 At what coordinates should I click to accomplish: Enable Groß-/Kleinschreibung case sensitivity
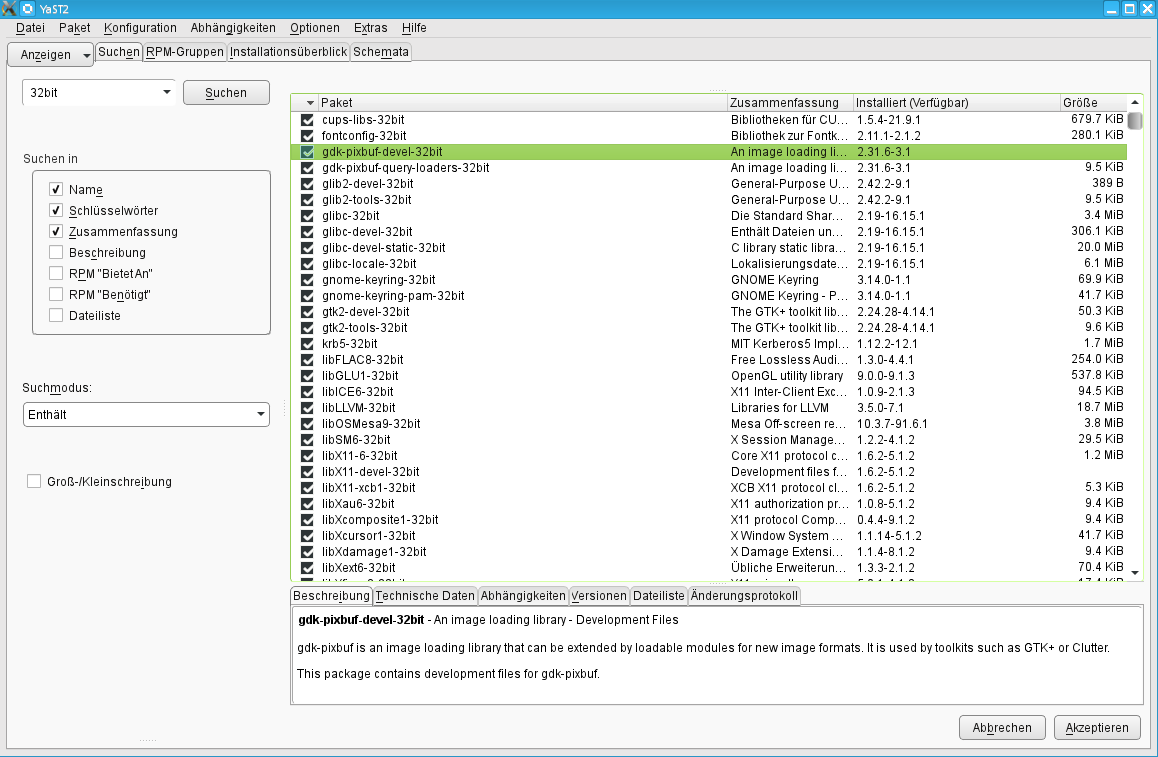click(x=34, y=482)
